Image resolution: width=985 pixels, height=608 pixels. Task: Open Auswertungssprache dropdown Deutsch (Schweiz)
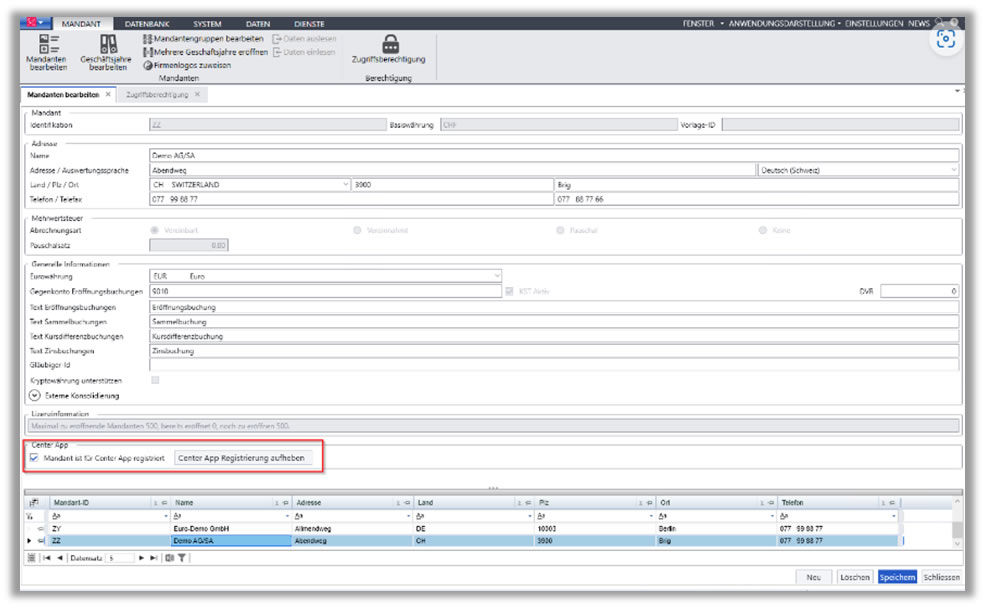[x=954, y=170]
